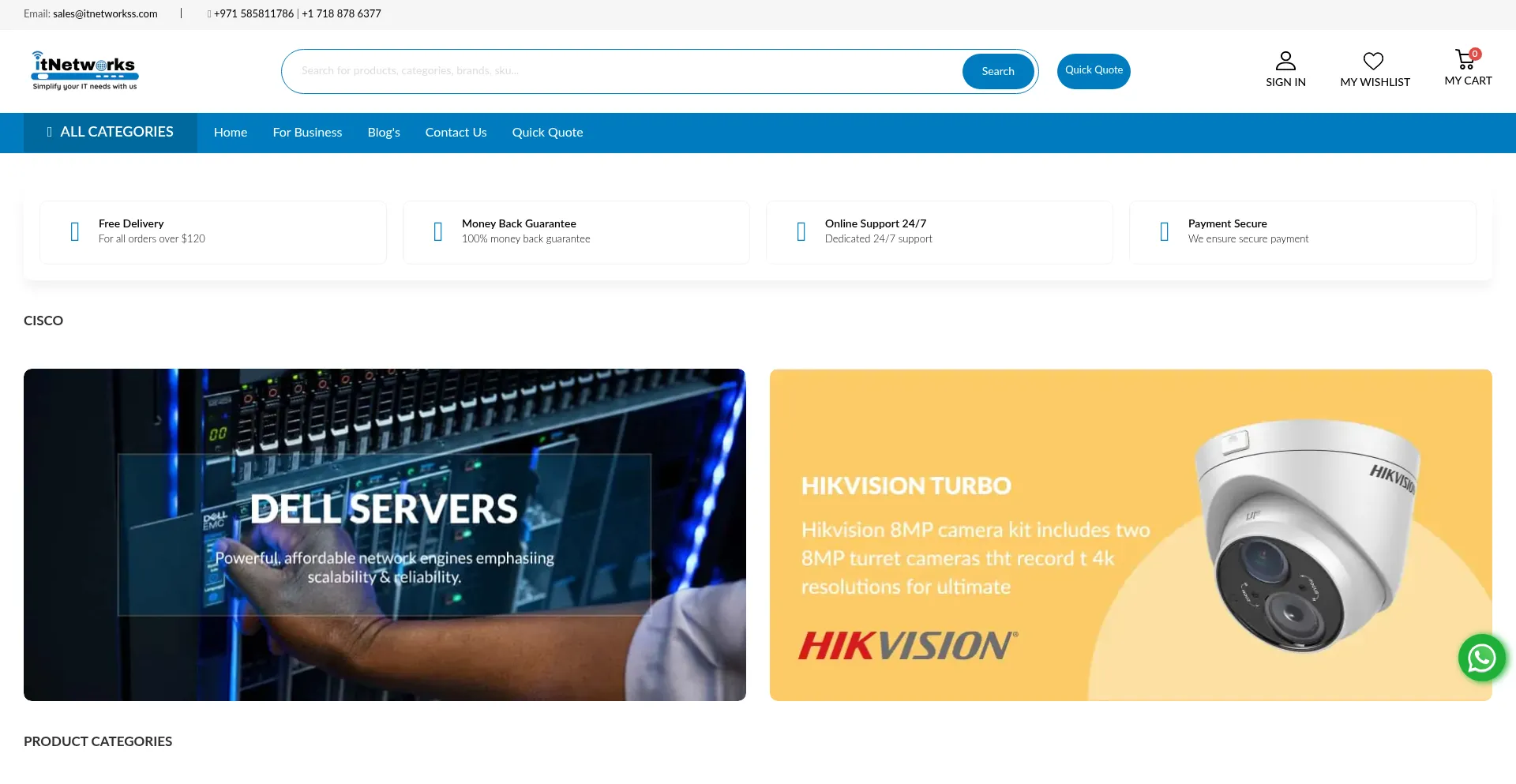Screen dimensions: 1516x784
Task: Click the sales@itnetworkss.com email link
Action: (105, 13)
